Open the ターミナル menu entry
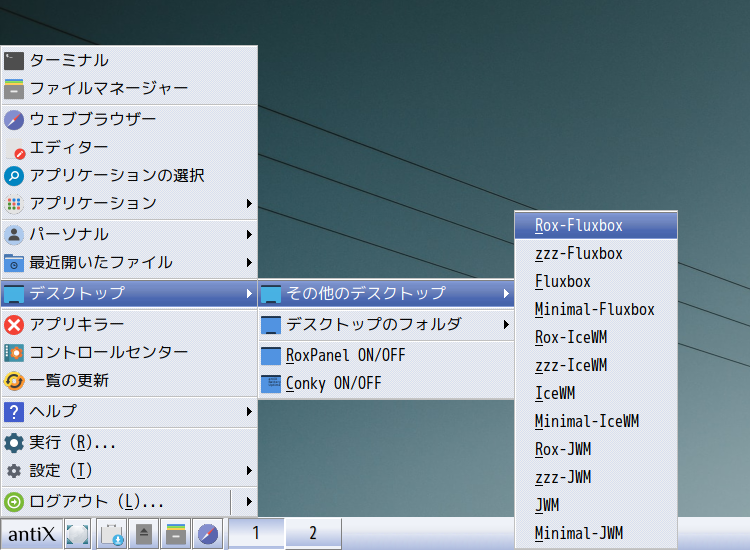Screen dimensions: 750x550 pyautogui.click(x=130, y=61)
